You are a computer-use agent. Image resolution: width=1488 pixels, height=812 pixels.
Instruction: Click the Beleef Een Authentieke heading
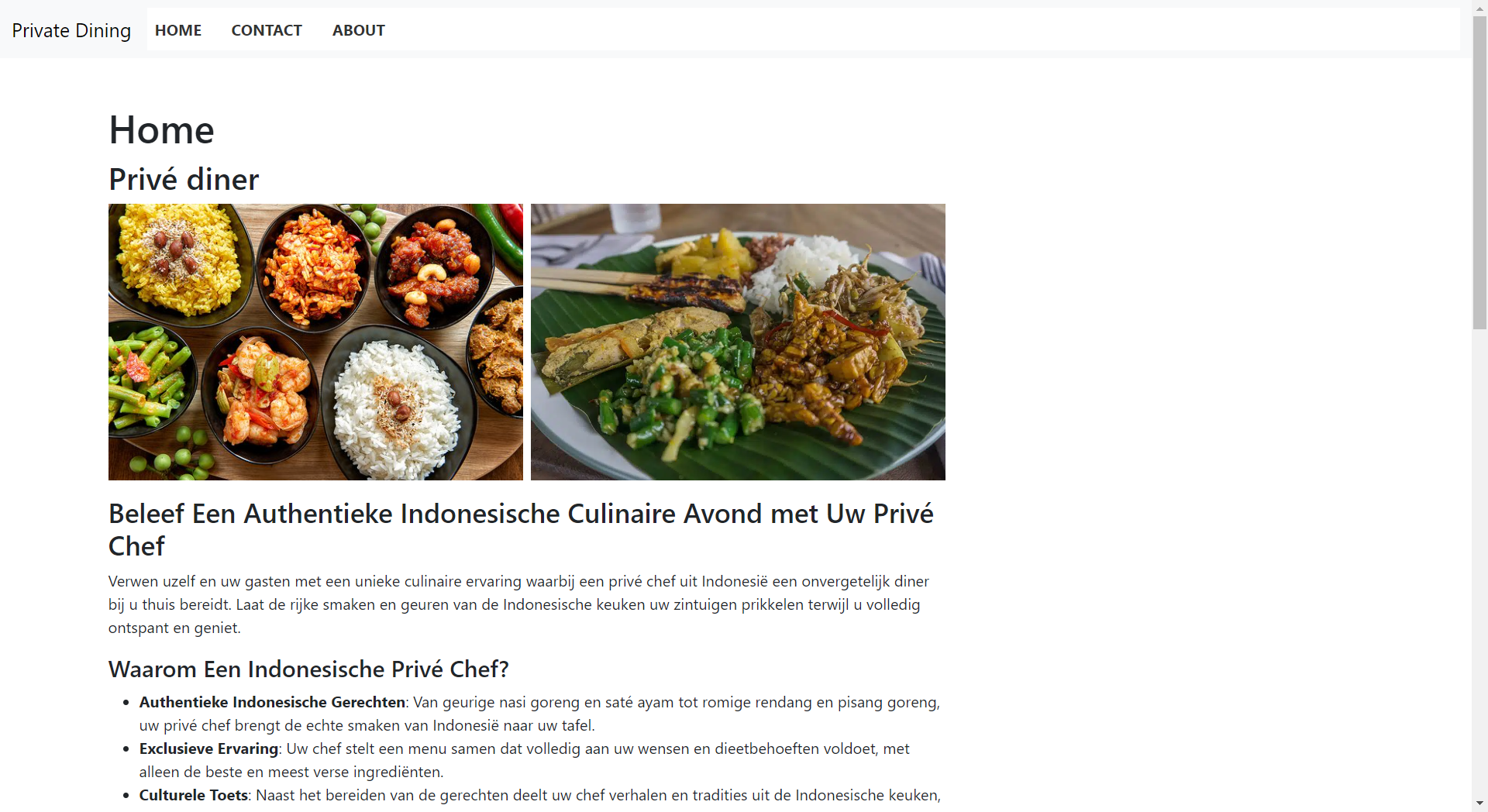pos(521,530)
